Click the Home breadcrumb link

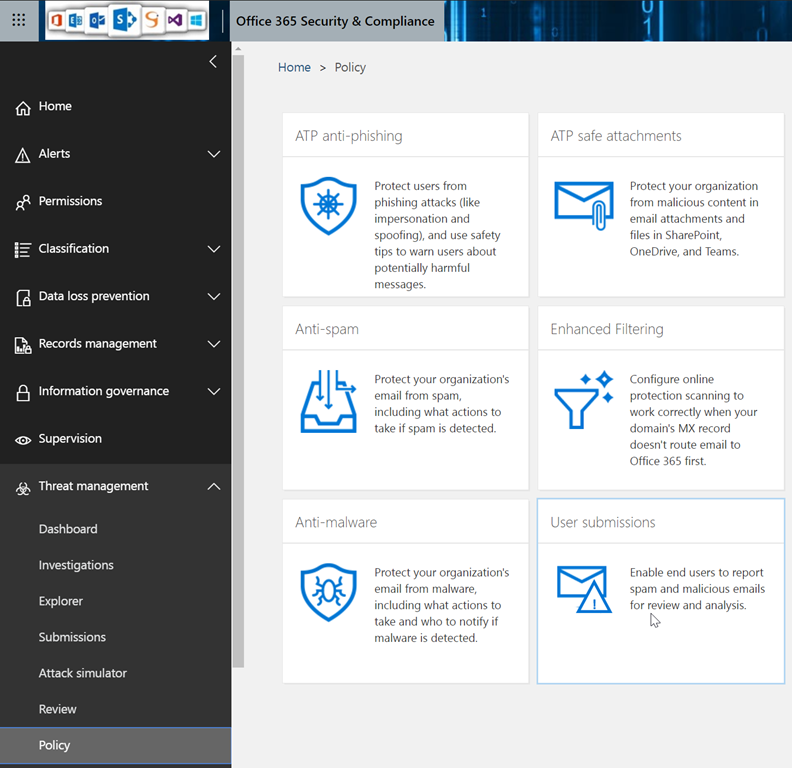(294, 68)
